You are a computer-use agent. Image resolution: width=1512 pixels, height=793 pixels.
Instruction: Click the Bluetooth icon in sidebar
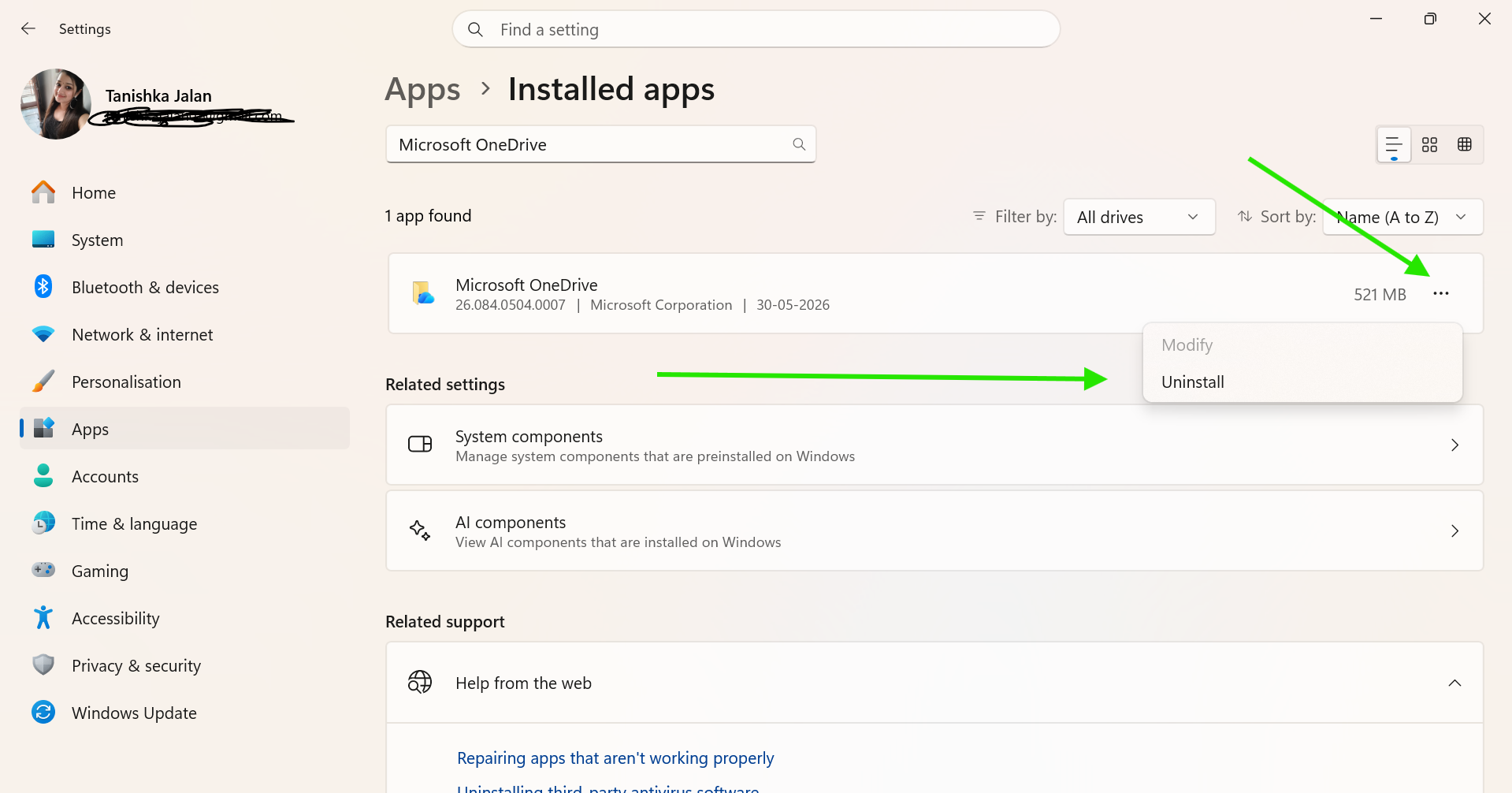pyautogui.click(x=43, y=287)
